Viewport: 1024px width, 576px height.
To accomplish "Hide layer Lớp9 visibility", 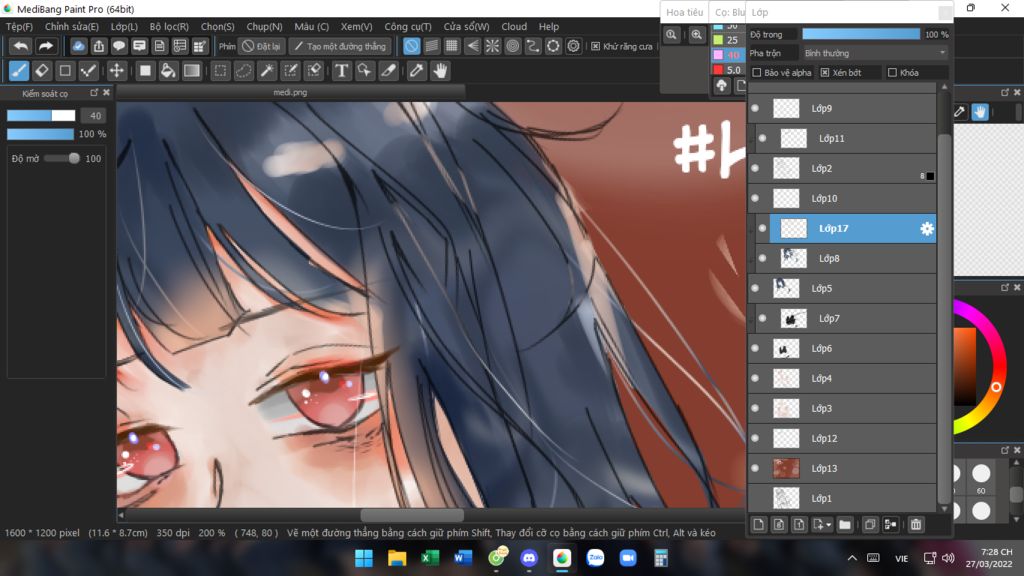I will pos(755,108).
